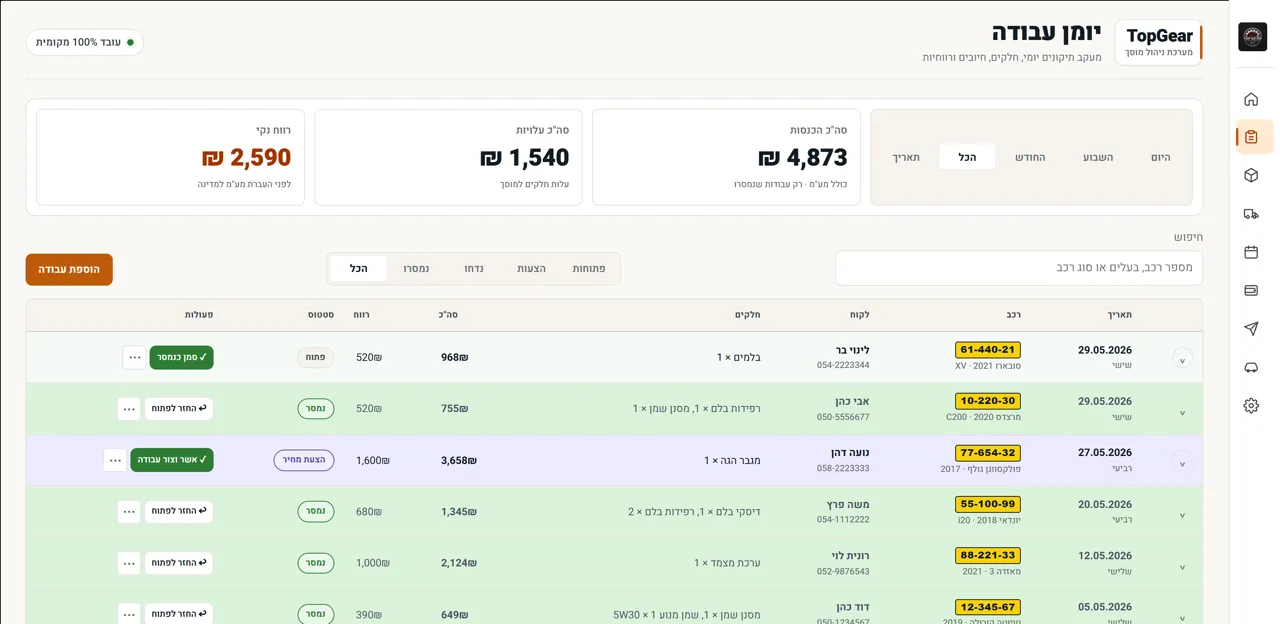
Task: Open more actions menu for רונית לוי row
Action: point(129,563)
